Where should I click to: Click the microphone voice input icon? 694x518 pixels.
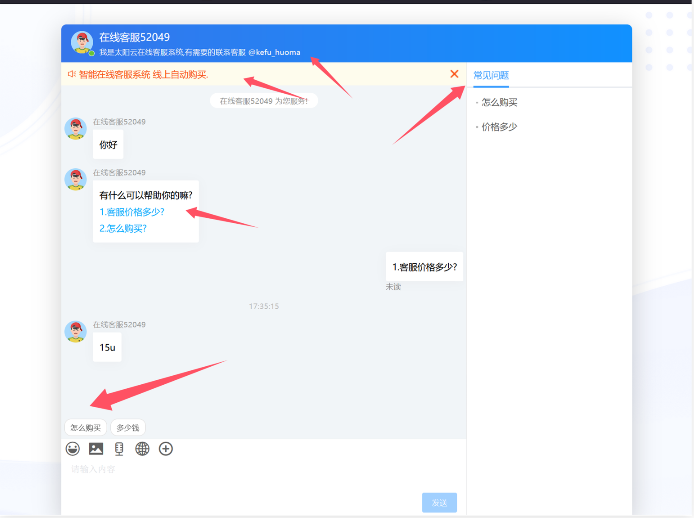[x=119, y=449]
